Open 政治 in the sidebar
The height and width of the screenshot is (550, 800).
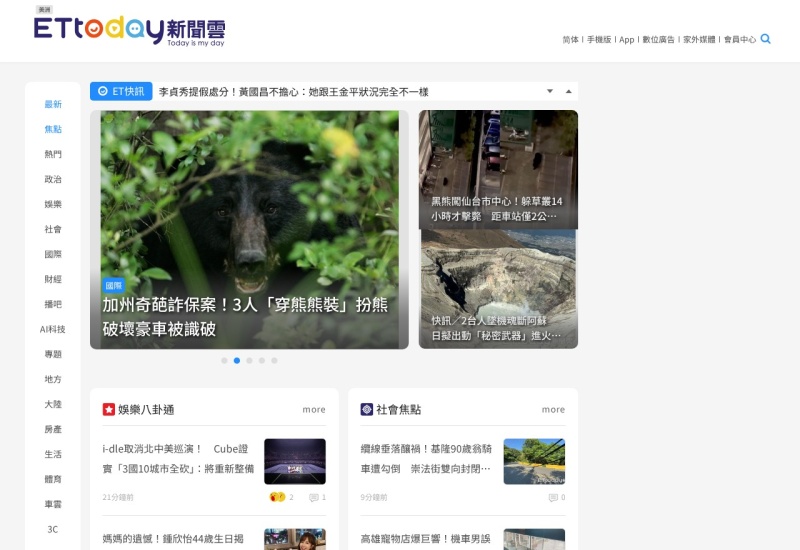tap(53, 179)
